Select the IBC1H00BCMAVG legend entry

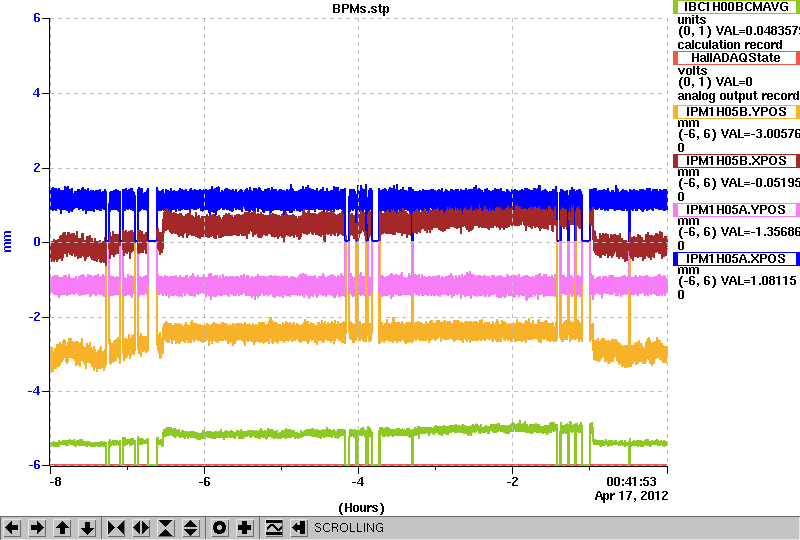[736, 7]
